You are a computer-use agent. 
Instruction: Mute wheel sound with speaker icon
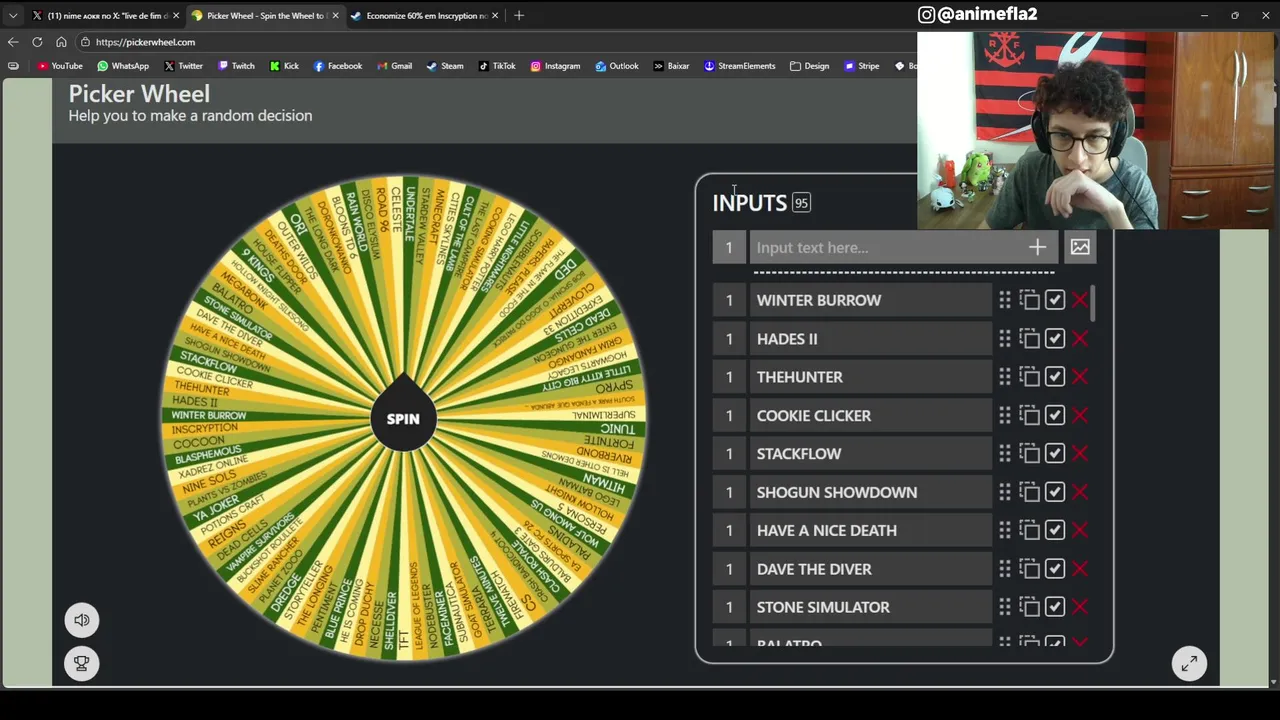pyautogui.click(x=82, y=620)
